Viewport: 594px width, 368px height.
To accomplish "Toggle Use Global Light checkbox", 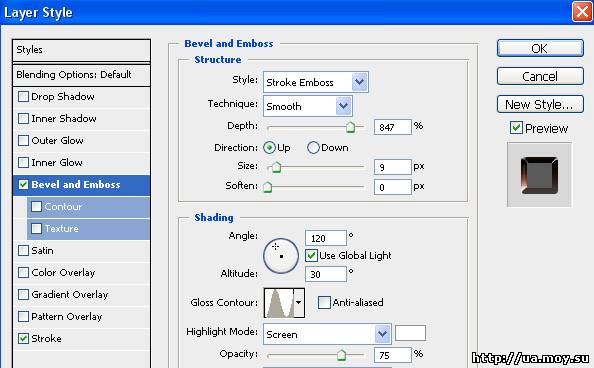I will coord(311,255).
